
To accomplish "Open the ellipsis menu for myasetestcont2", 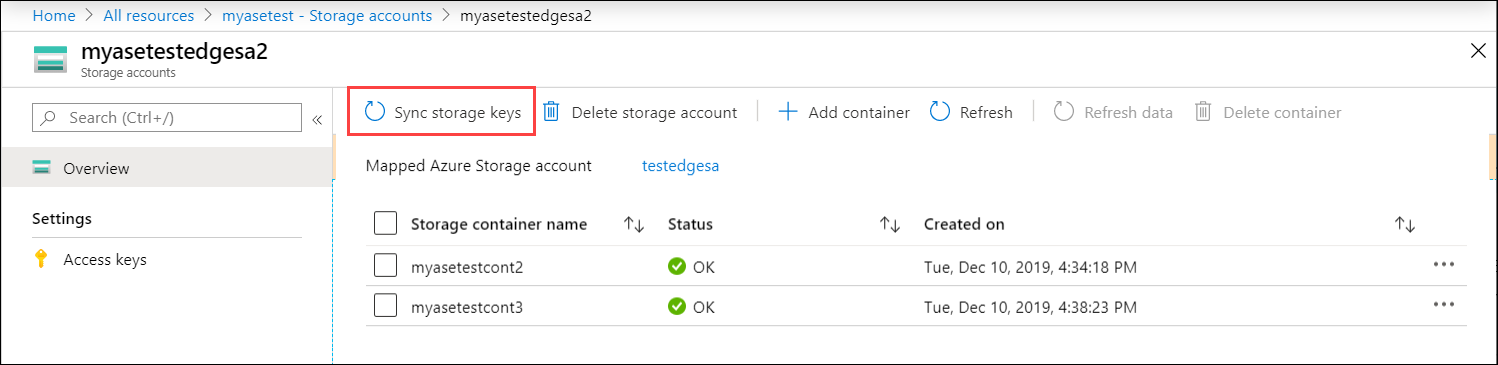I will (x=1443, y=265).
